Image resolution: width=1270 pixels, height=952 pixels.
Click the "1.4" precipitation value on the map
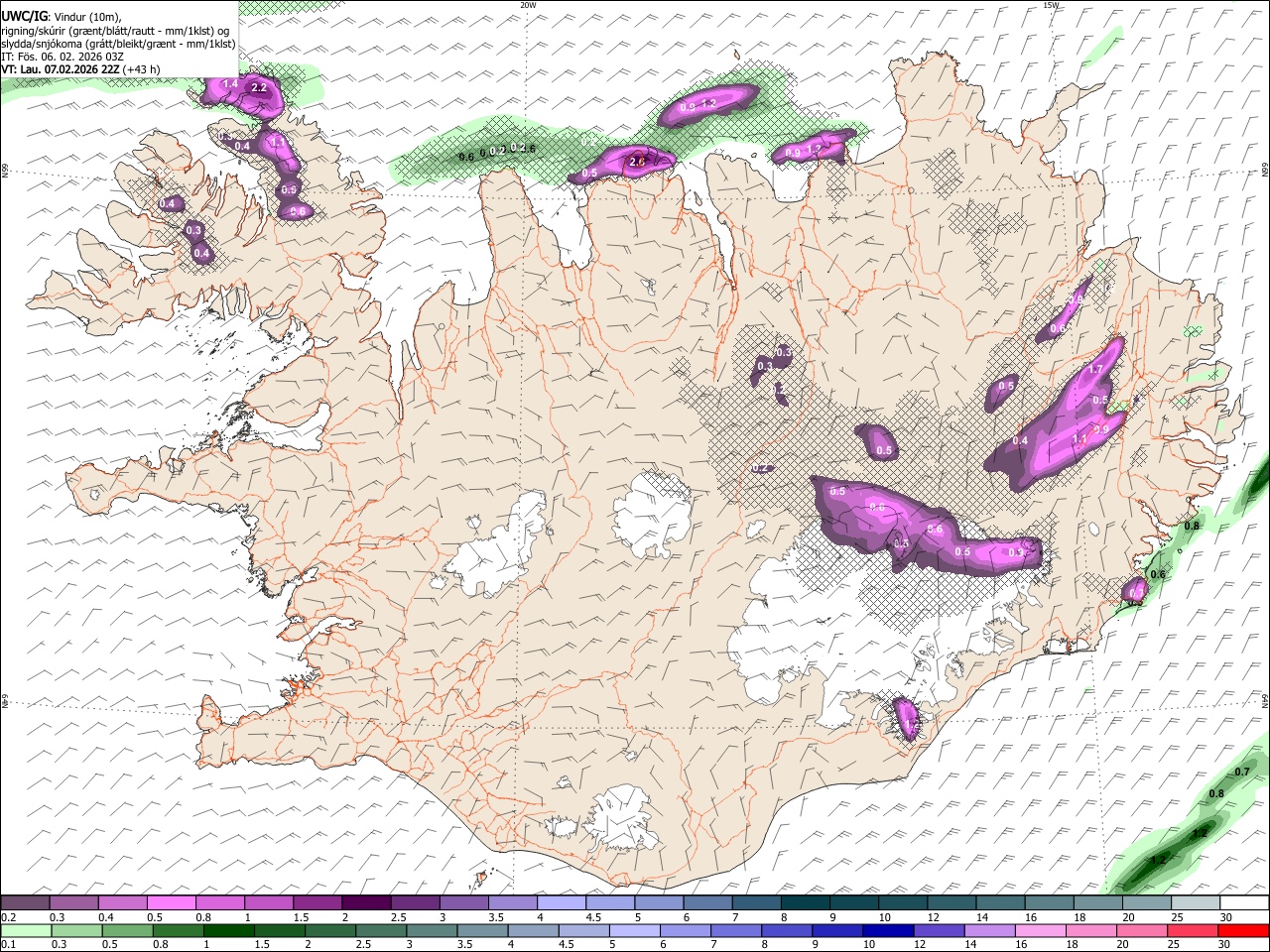230,83
